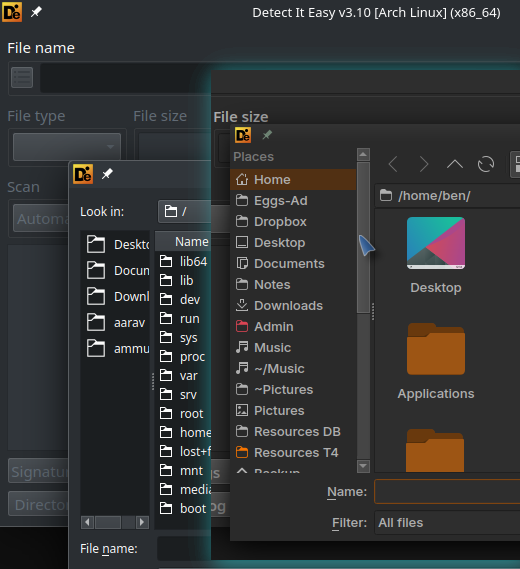Click the forward navigation arrow
This screenshot has width=520, height=569.
point(424,164)
